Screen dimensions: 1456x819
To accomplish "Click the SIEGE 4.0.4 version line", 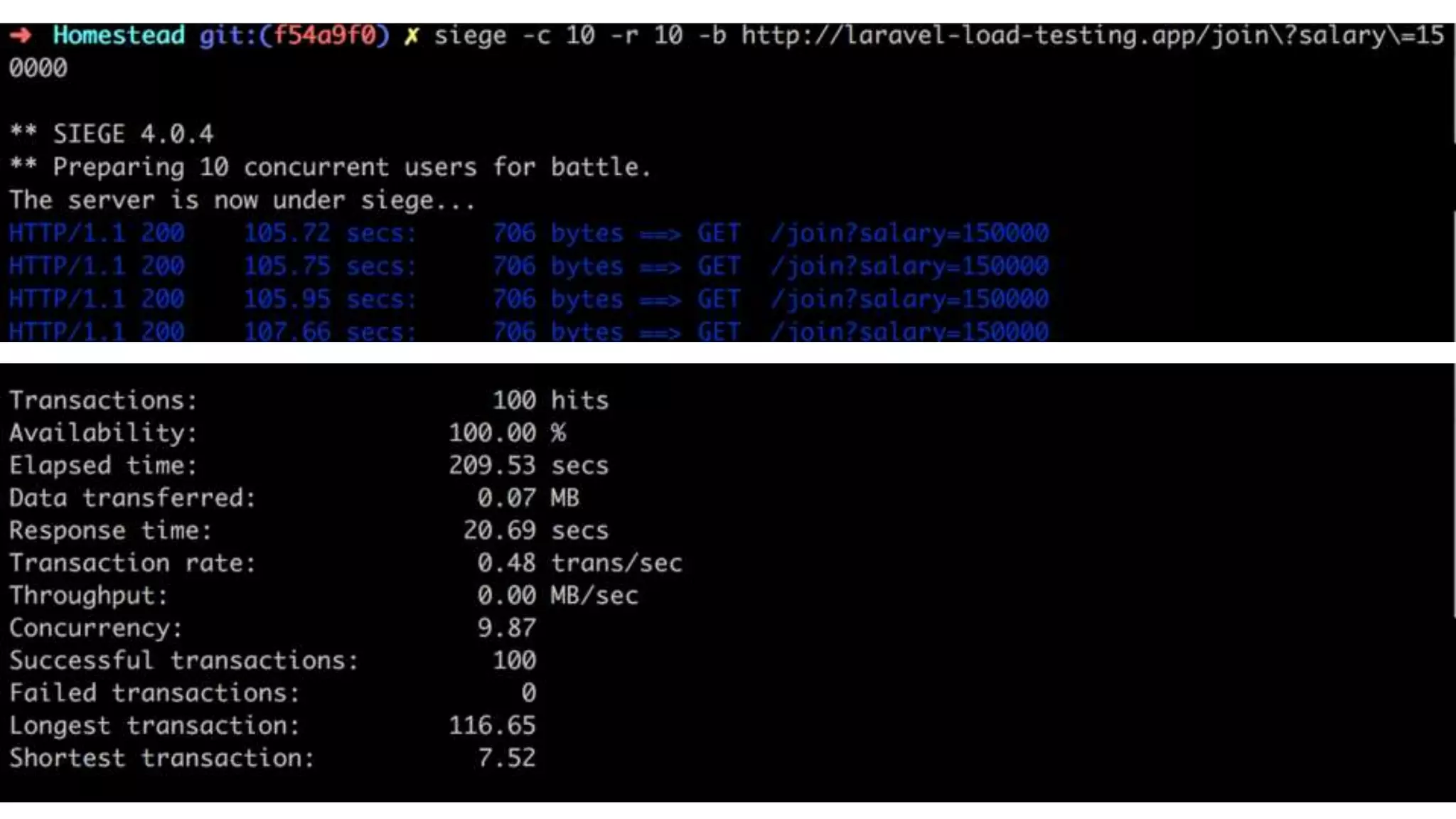I will (111, 134).
